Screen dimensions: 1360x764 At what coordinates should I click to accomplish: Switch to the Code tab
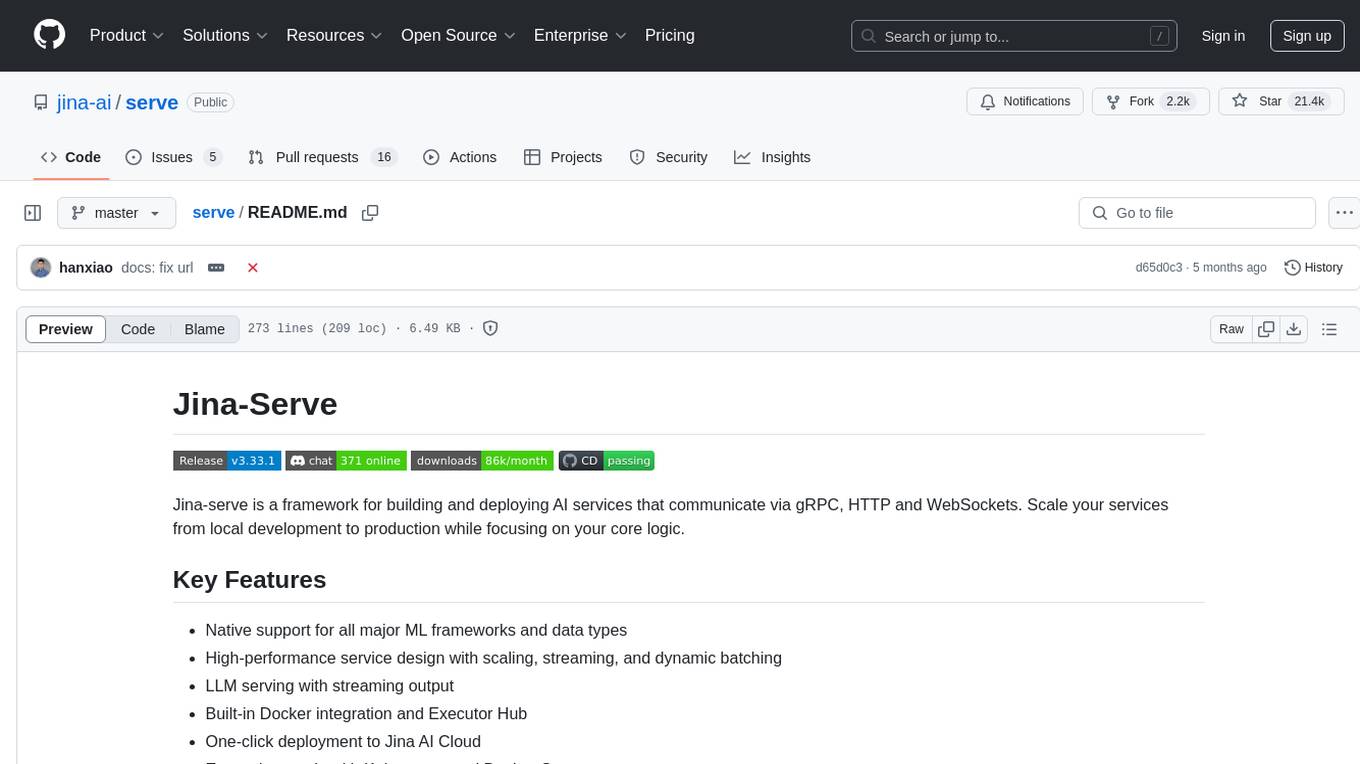[x=70, y=157]
